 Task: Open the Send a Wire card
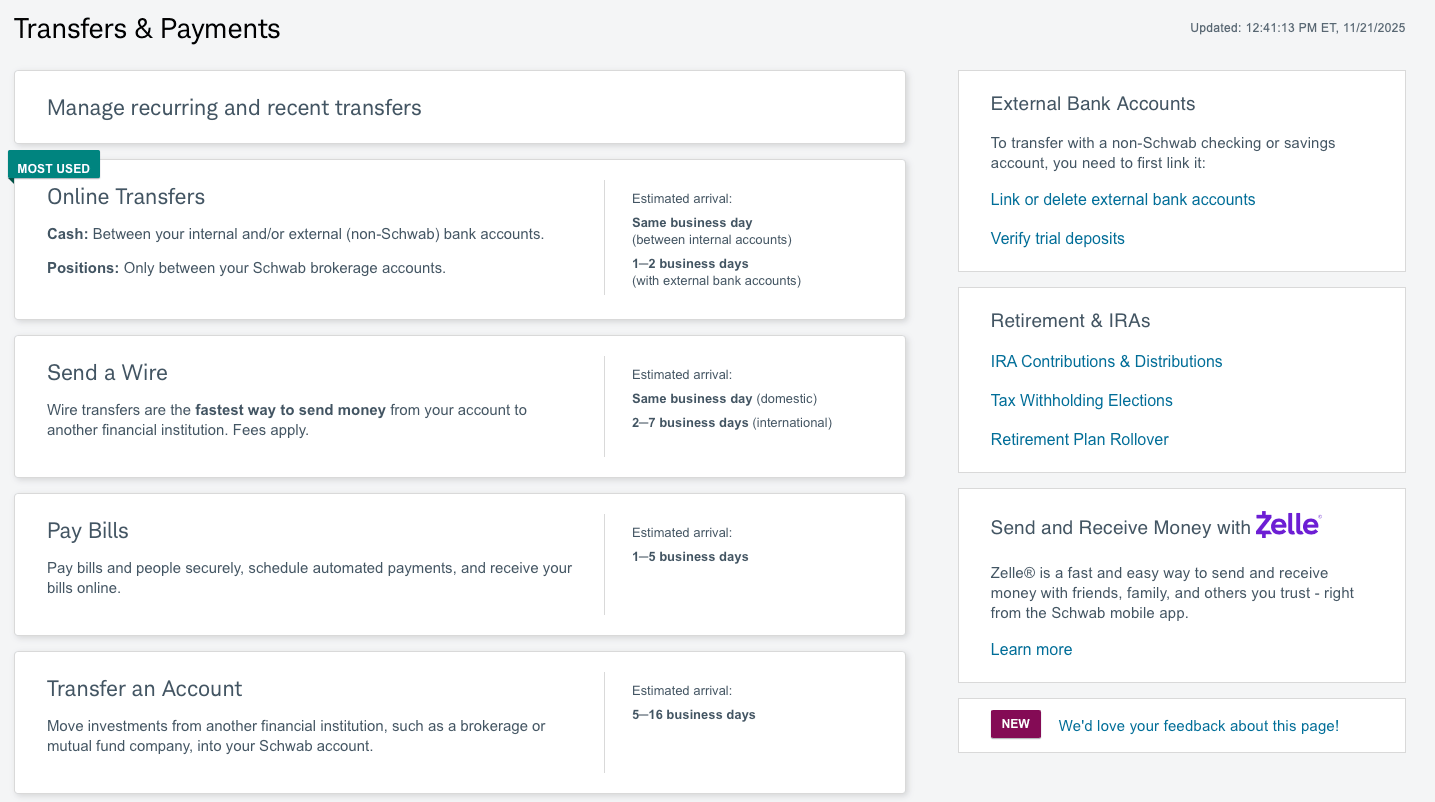(x=107, y=373)
